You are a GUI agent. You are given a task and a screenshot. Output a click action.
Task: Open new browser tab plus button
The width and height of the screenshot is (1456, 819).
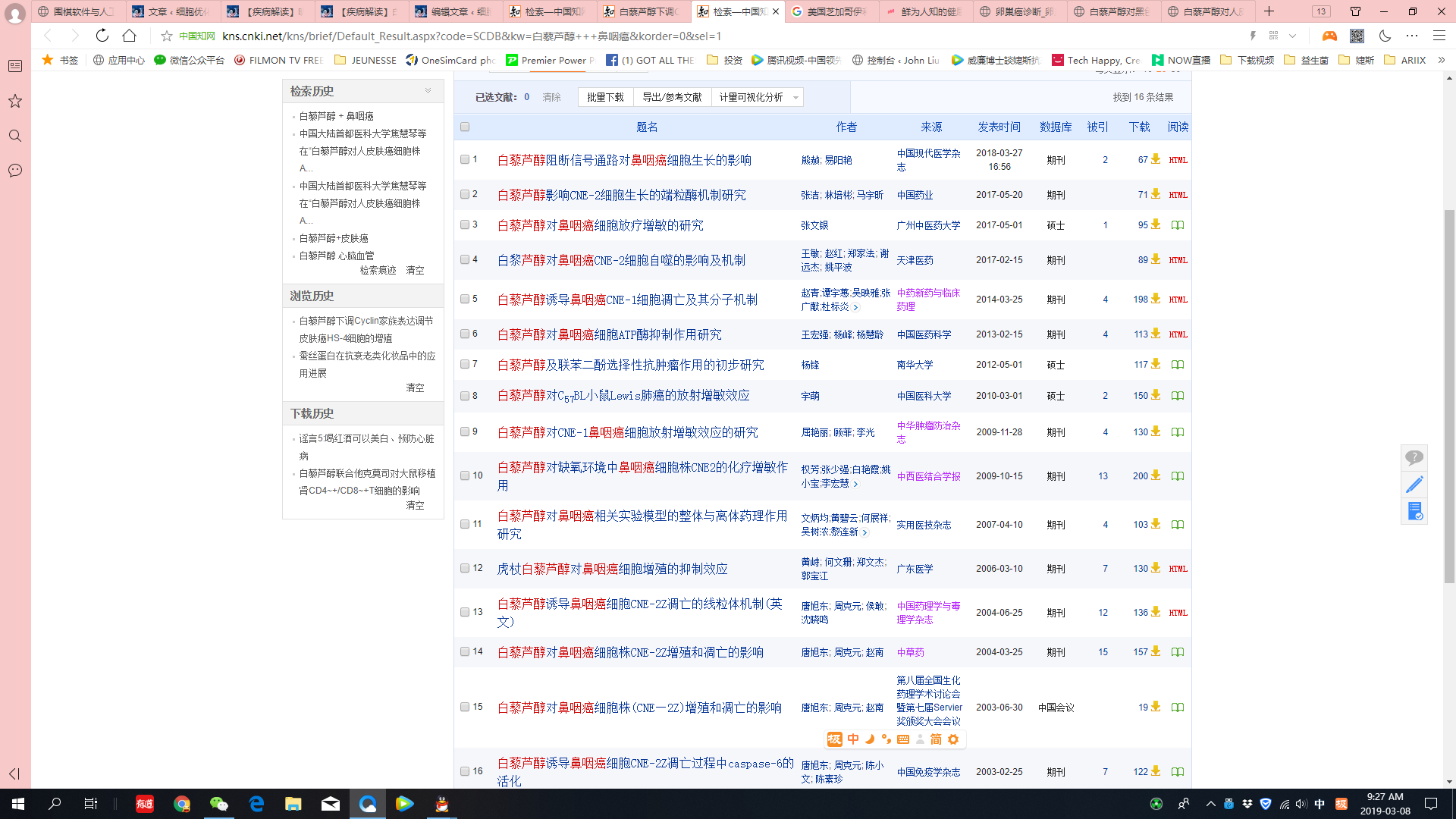coord(1269,11)
